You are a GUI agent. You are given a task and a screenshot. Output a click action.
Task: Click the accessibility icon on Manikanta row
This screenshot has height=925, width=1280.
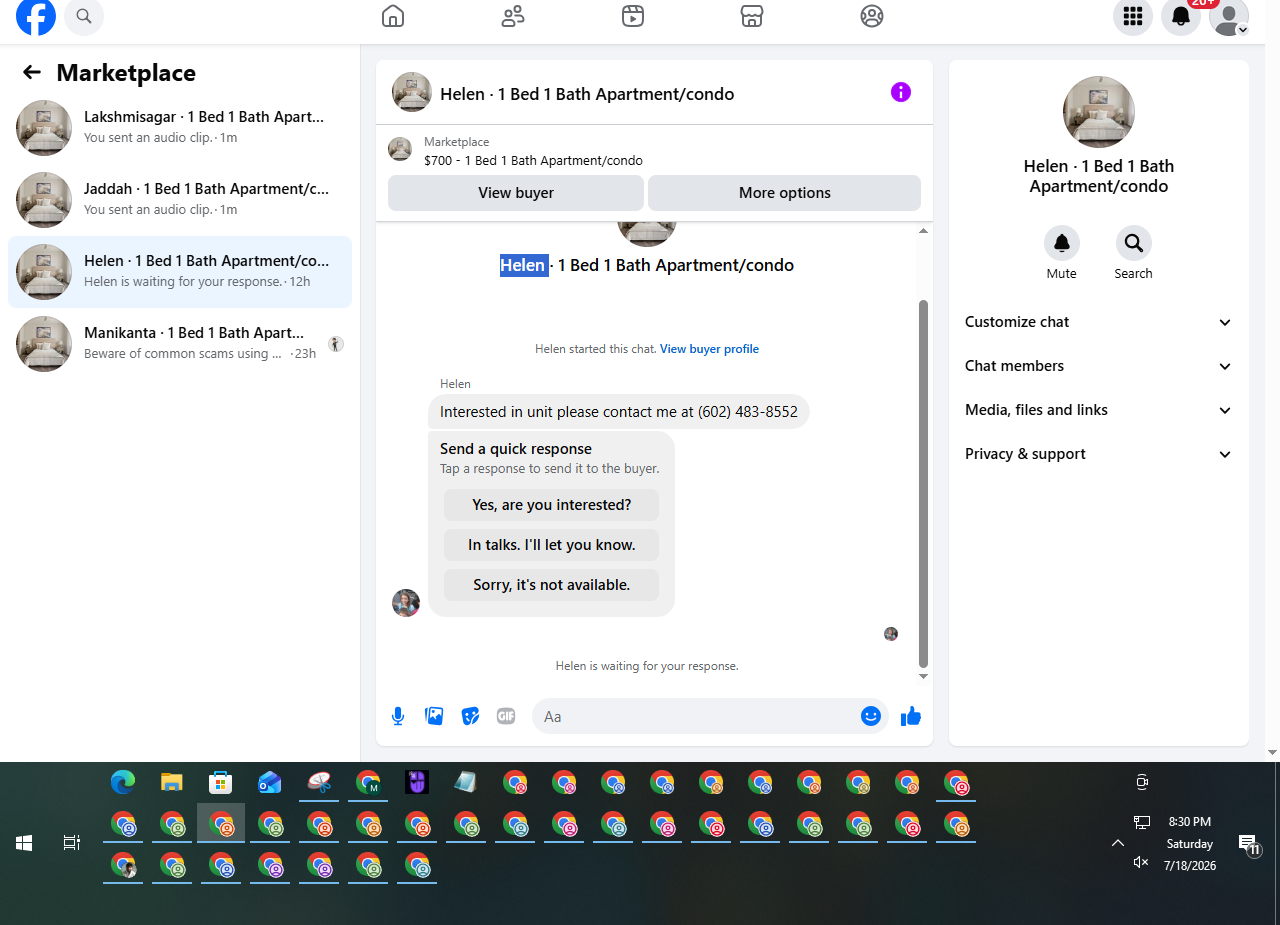[x=336, y=344]
